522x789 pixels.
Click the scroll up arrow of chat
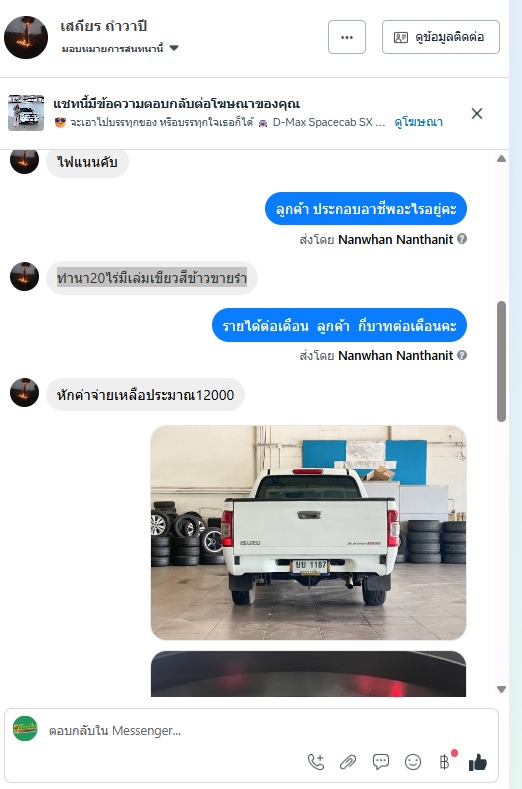(501, 159)
